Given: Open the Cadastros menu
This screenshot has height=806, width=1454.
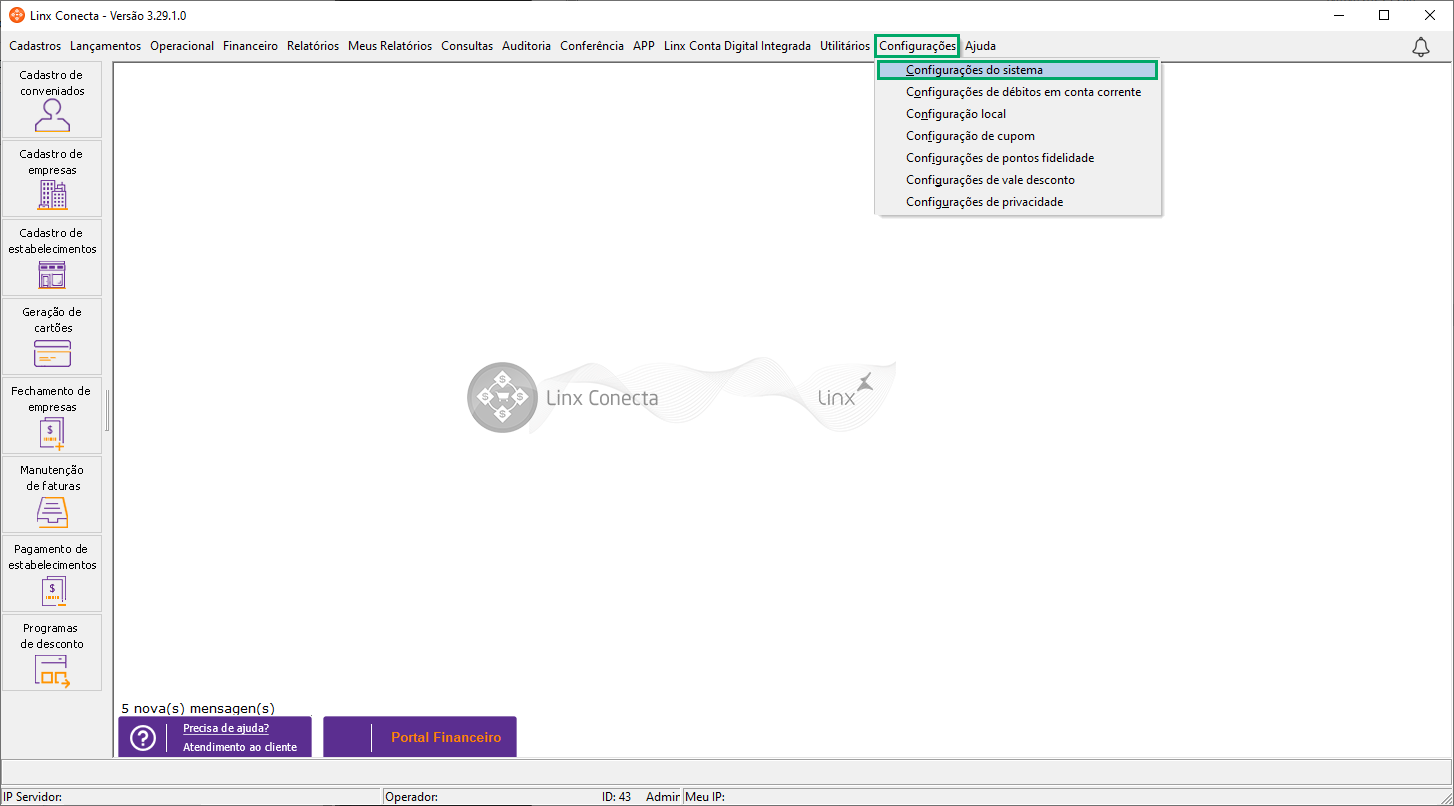Looking at the screenshot, I should click(35, 46).
